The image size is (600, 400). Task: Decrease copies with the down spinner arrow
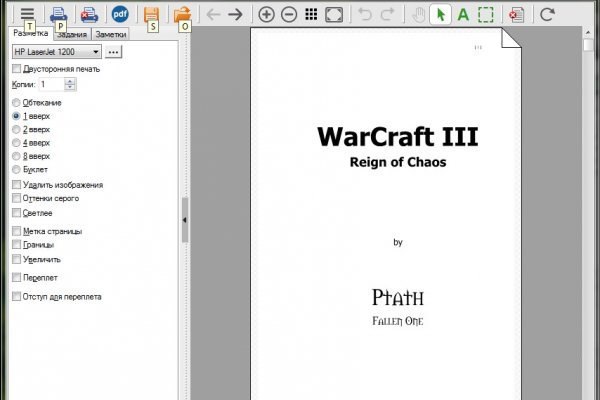click(x=70, y=88)
